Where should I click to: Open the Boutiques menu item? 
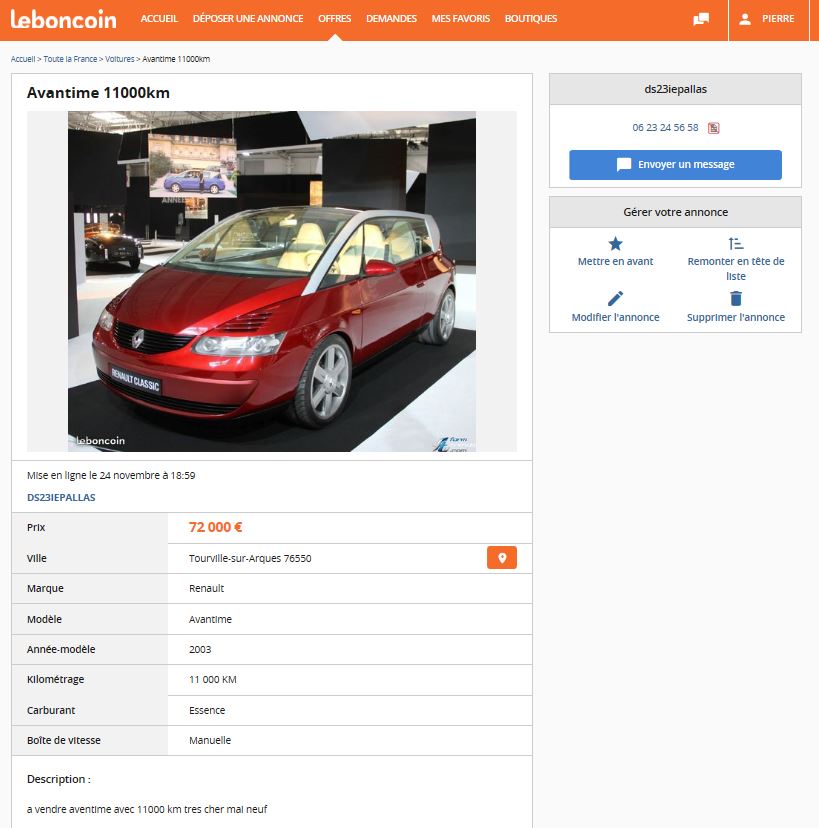tap(531, 19)
